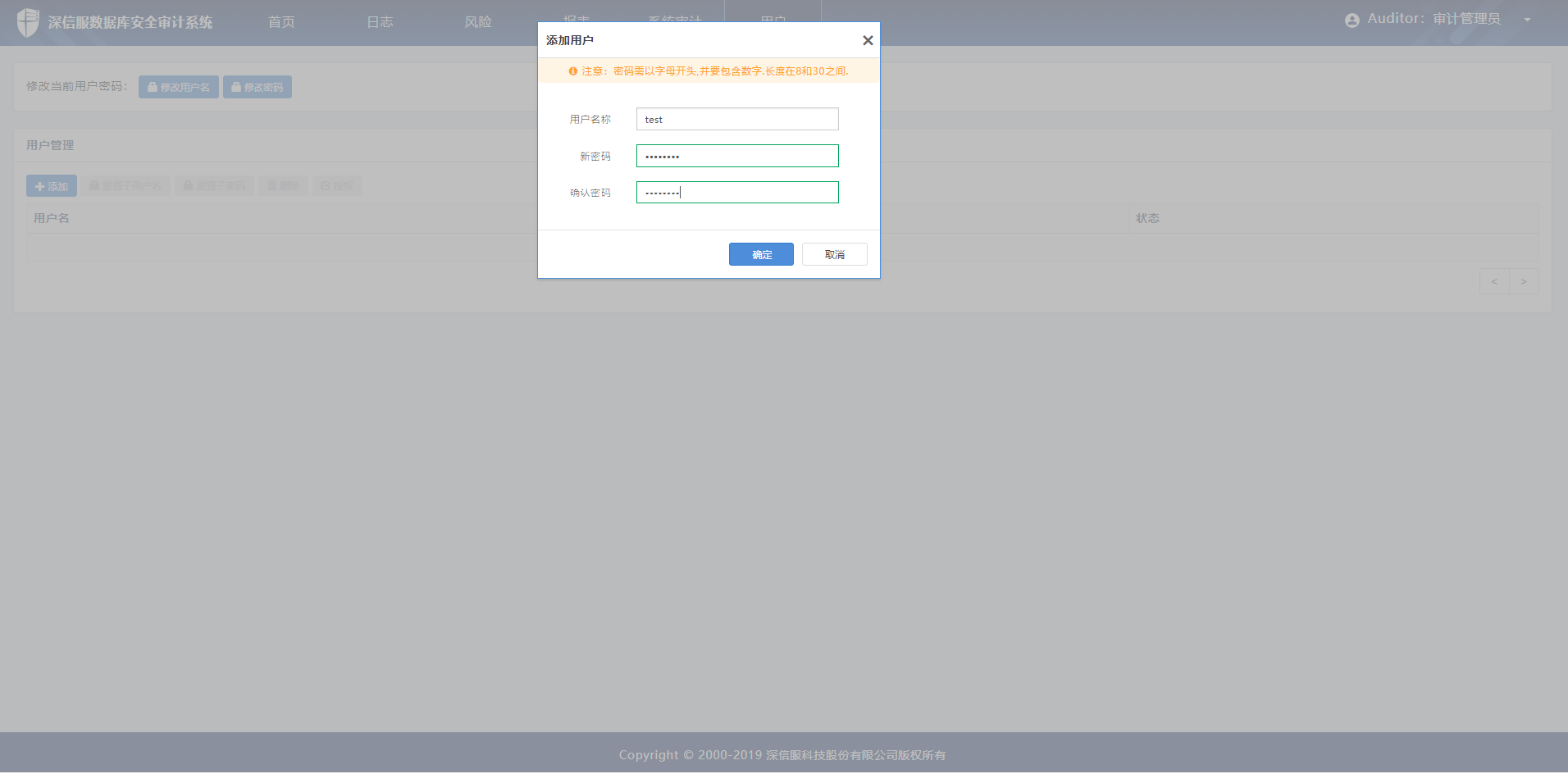Screen dimensions: 1568x774
Task: Open the 首页 navigation tab
Action: tap(281, 22)
